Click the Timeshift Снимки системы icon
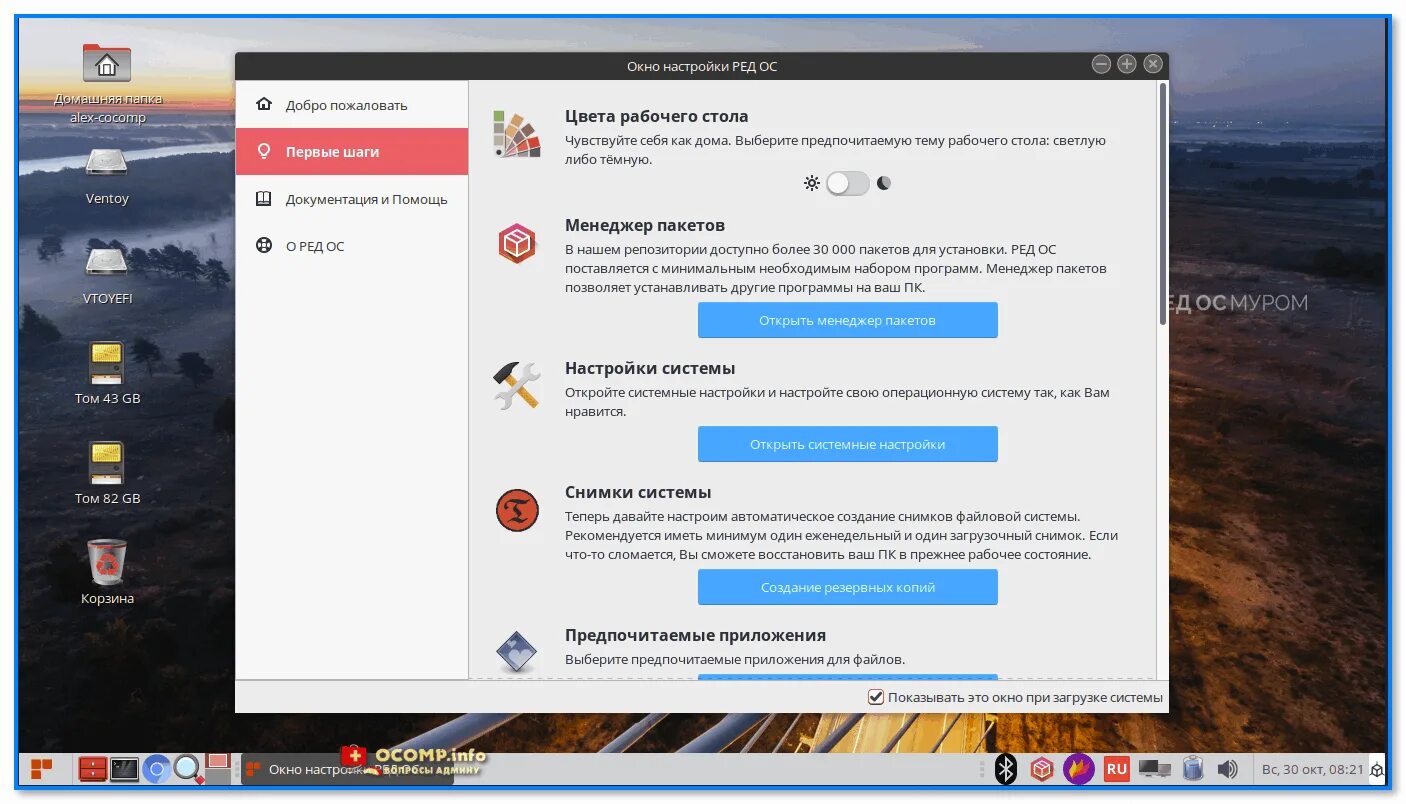The height and width of the screenshot is (804, 1406). 517,511
